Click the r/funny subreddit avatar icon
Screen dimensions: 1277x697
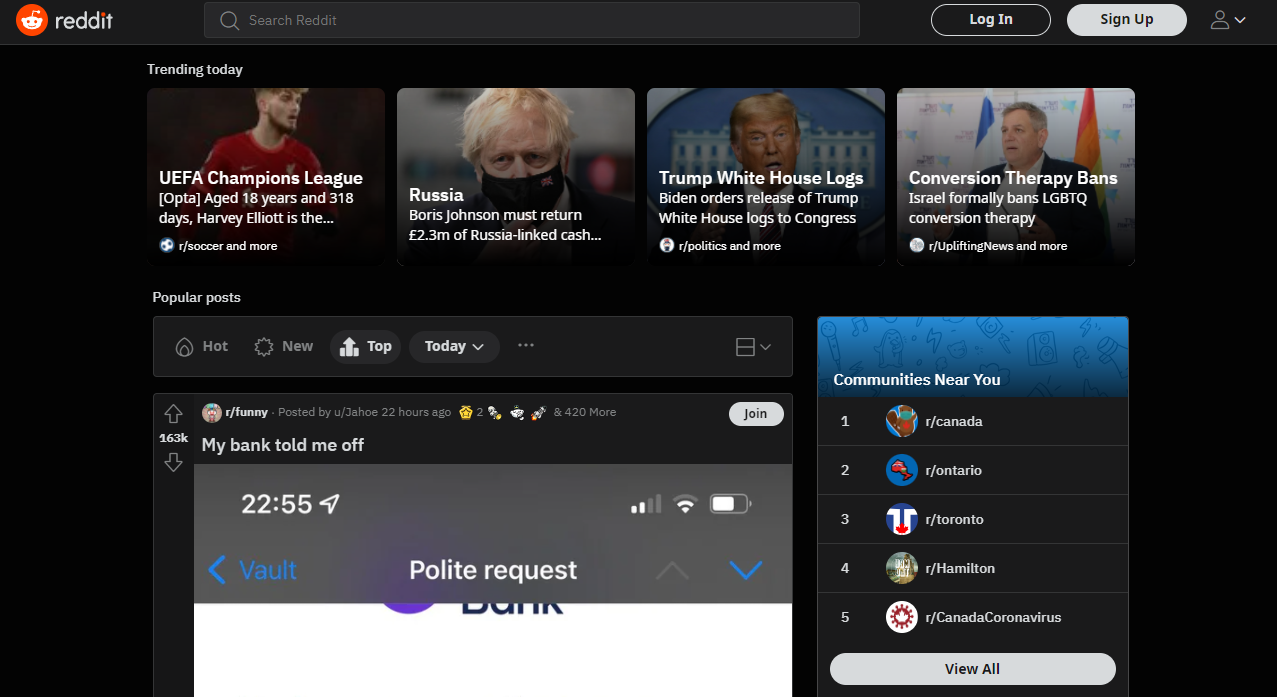pos(212,412)
